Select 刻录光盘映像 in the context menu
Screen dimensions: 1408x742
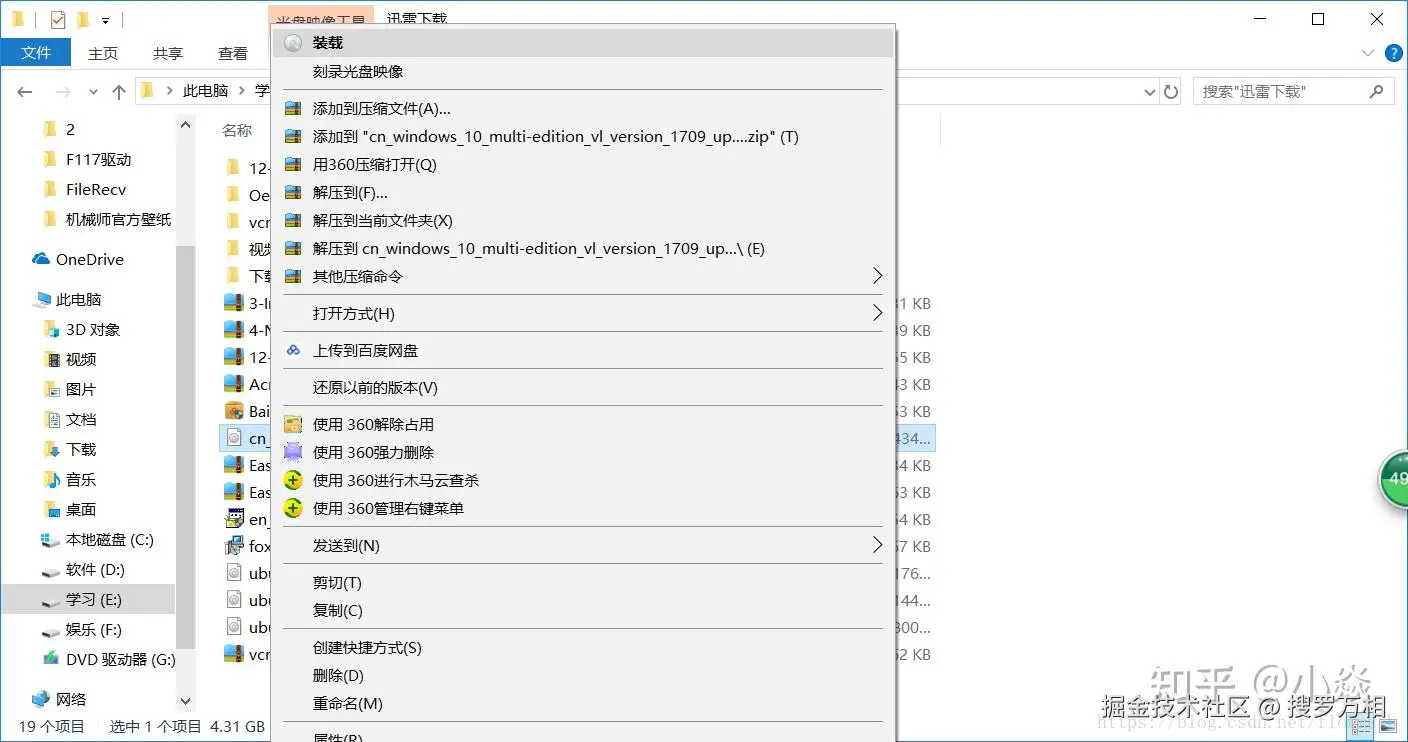[x=584, y=72]
